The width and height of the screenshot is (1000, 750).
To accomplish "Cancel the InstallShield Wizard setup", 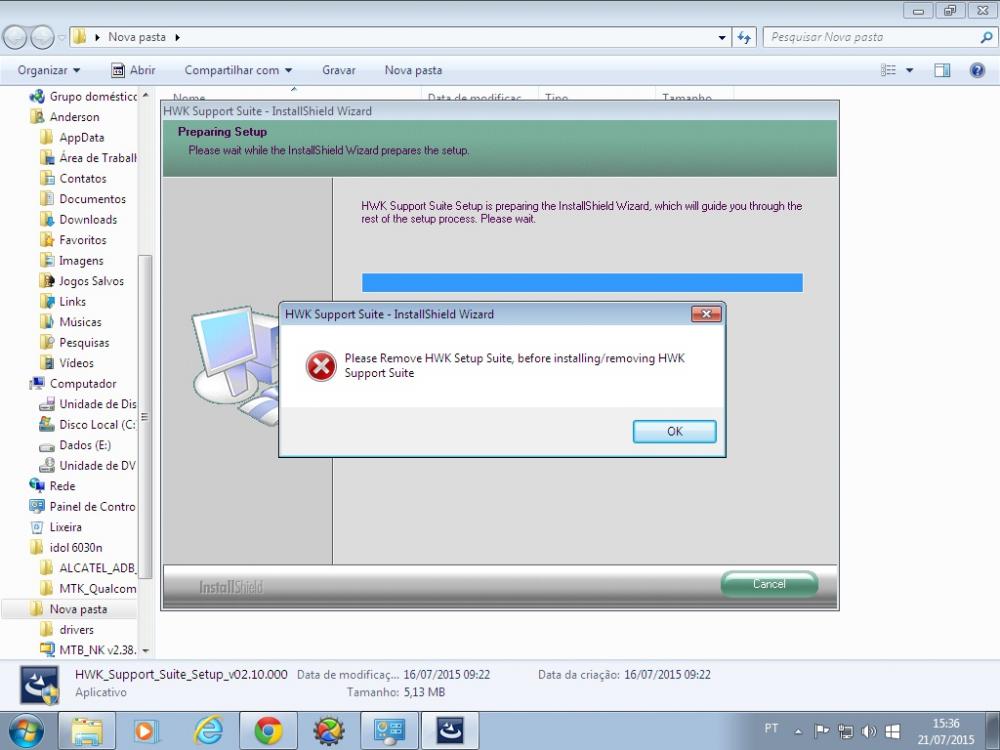I will click(769, 584).
